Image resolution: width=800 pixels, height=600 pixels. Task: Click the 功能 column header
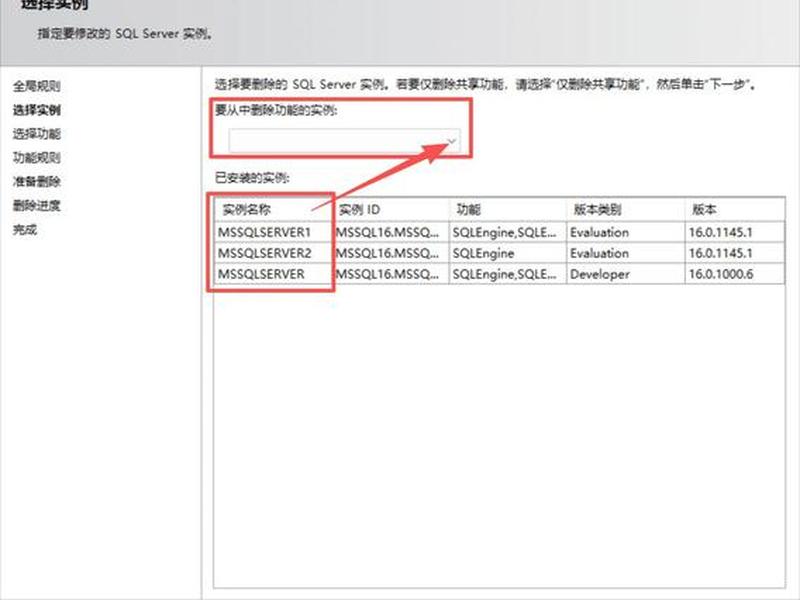508,209
